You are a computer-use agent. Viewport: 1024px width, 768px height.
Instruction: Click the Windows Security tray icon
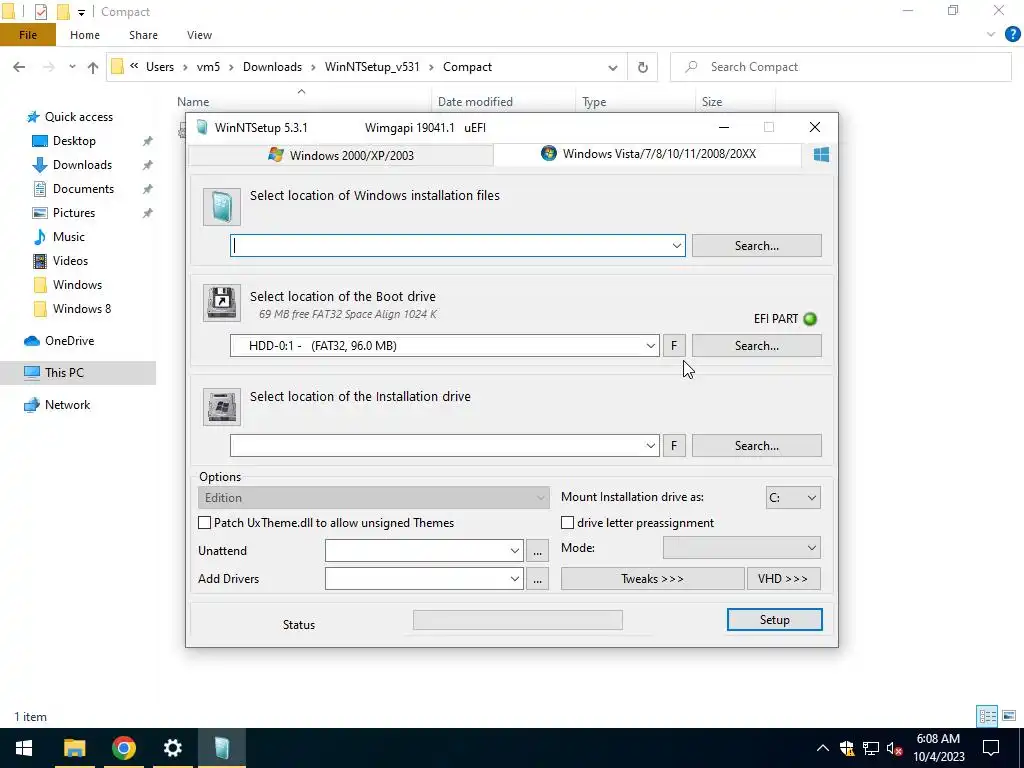[847, 748]
